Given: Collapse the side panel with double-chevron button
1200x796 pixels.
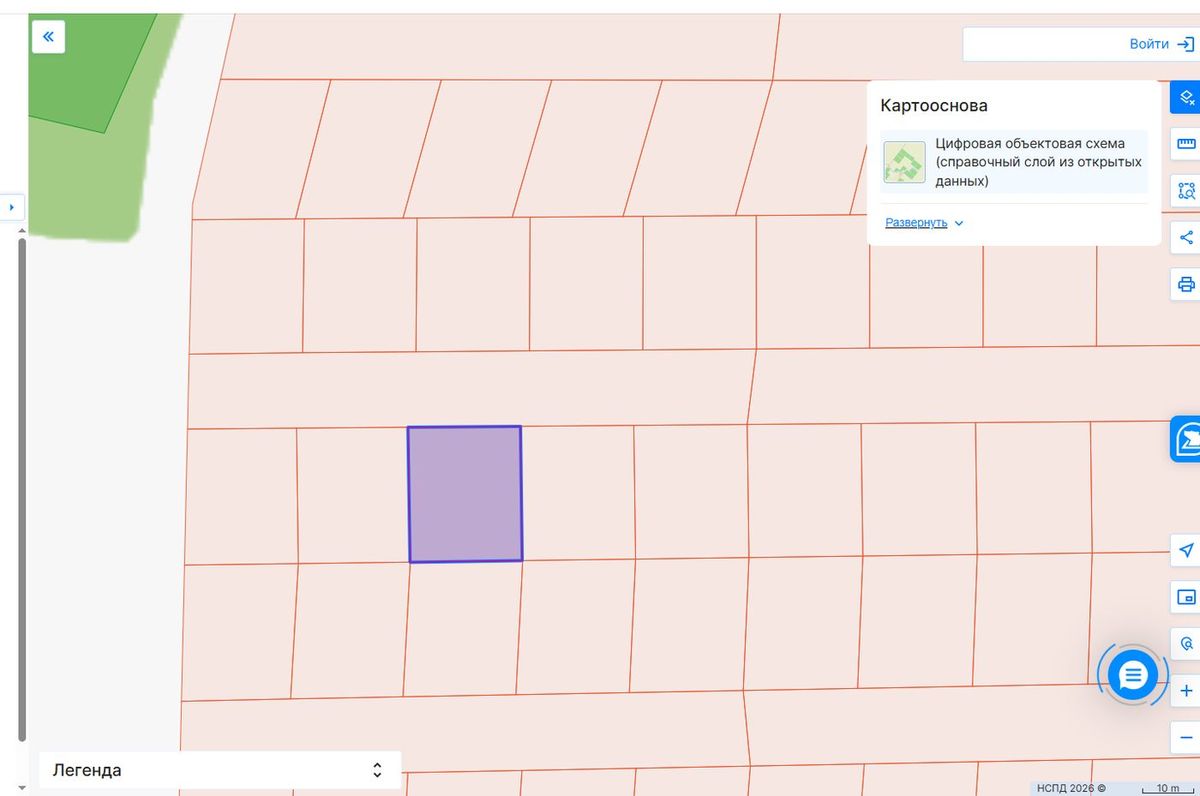Looking at the screenshot, I should (x=48, y=37).
